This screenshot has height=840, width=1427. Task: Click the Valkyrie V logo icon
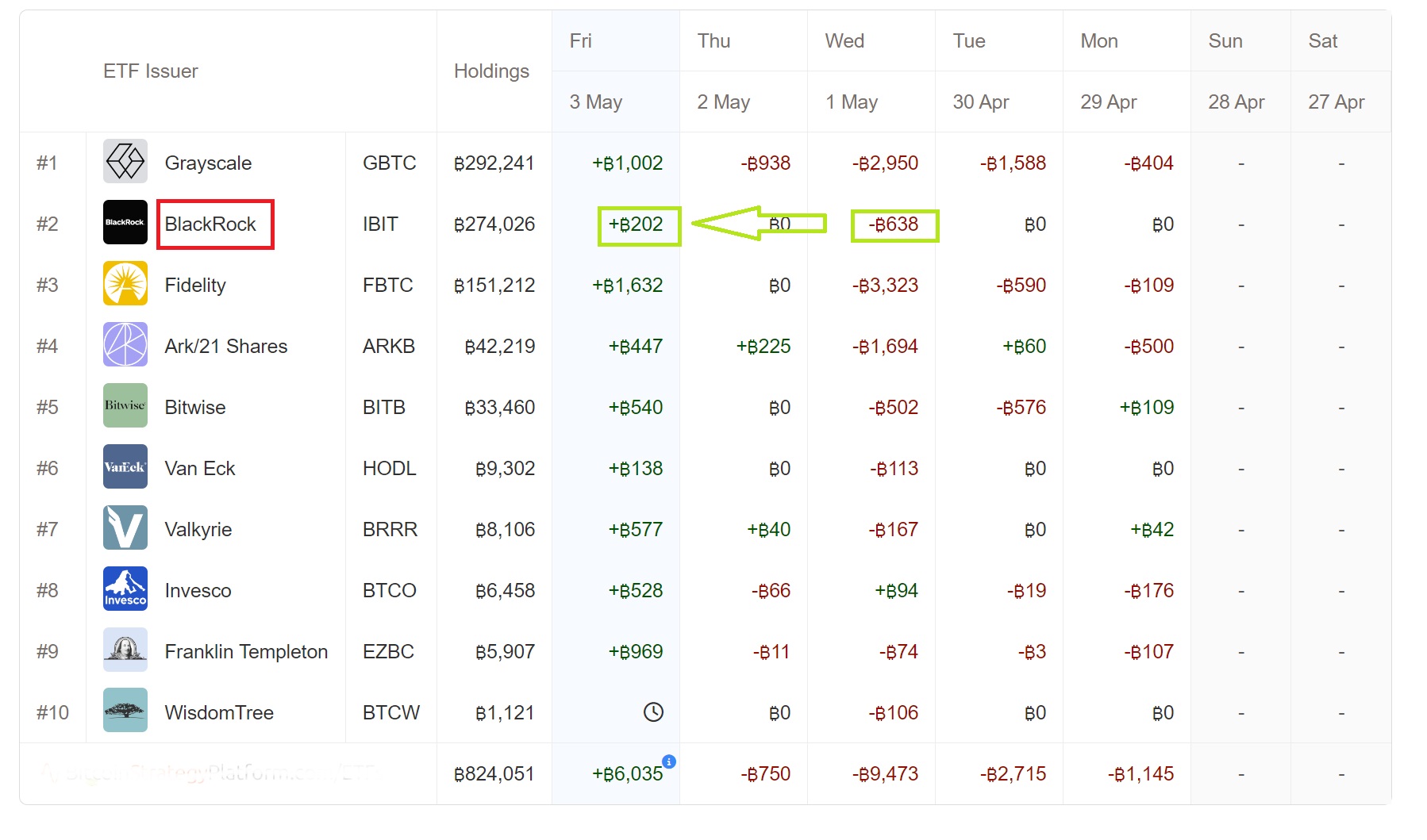125,528
